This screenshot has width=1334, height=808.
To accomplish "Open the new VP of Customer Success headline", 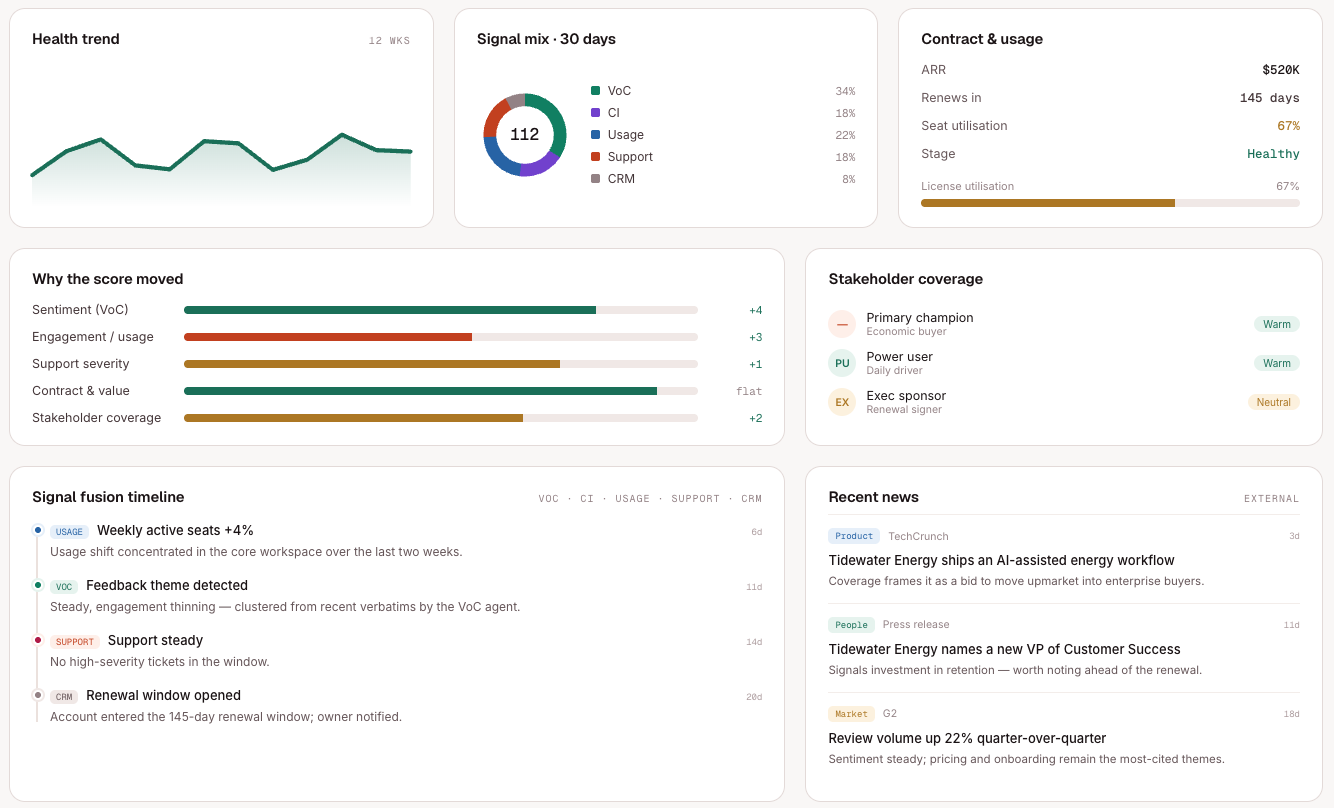I will pos(1004,650).
